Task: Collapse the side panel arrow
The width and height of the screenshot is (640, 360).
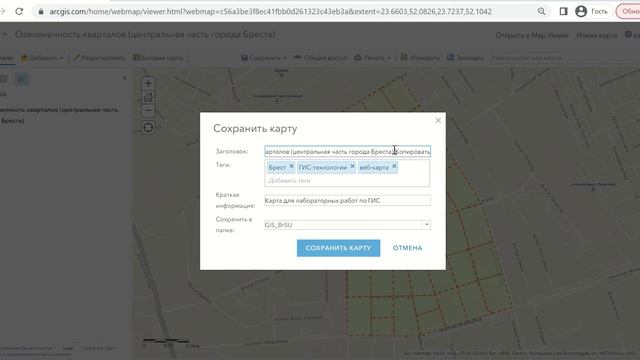Action: click(x=124, y=78)
